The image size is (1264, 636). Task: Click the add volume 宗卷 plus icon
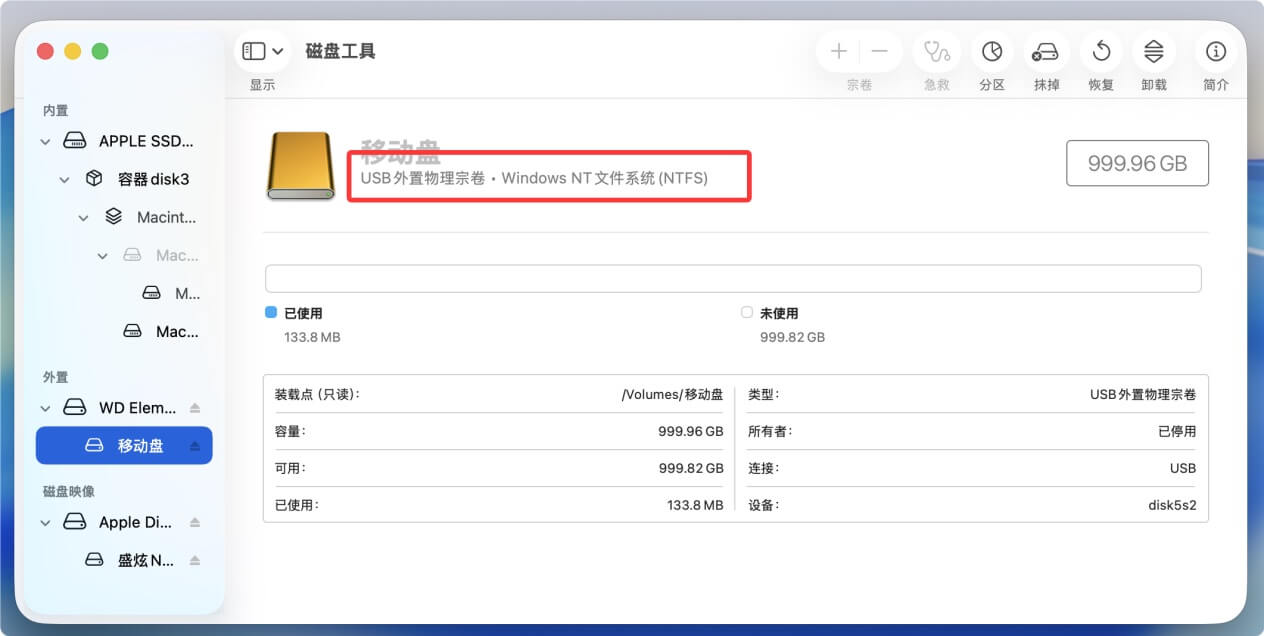tap(838, 50)
